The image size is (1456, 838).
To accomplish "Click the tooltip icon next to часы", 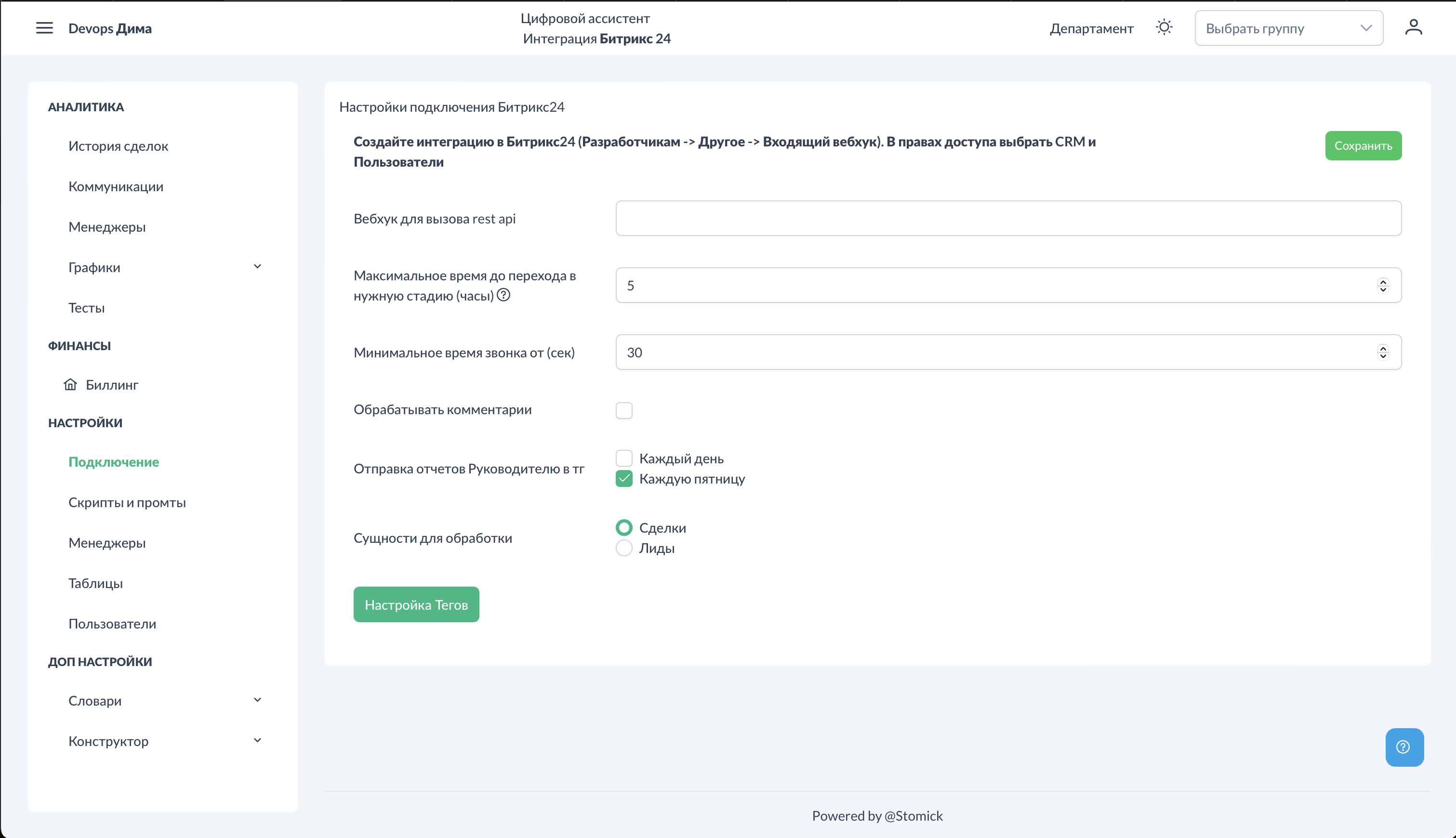I will coord(503,295).
